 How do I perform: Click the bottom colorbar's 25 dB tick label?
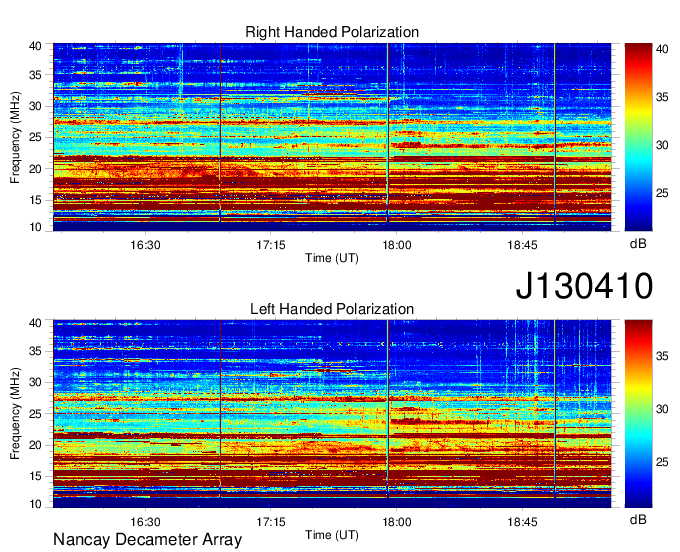(x=662, y=462)
